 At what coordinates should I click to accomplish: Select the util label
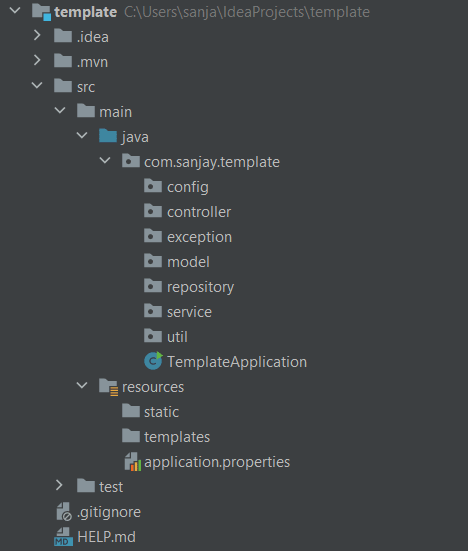177,337
